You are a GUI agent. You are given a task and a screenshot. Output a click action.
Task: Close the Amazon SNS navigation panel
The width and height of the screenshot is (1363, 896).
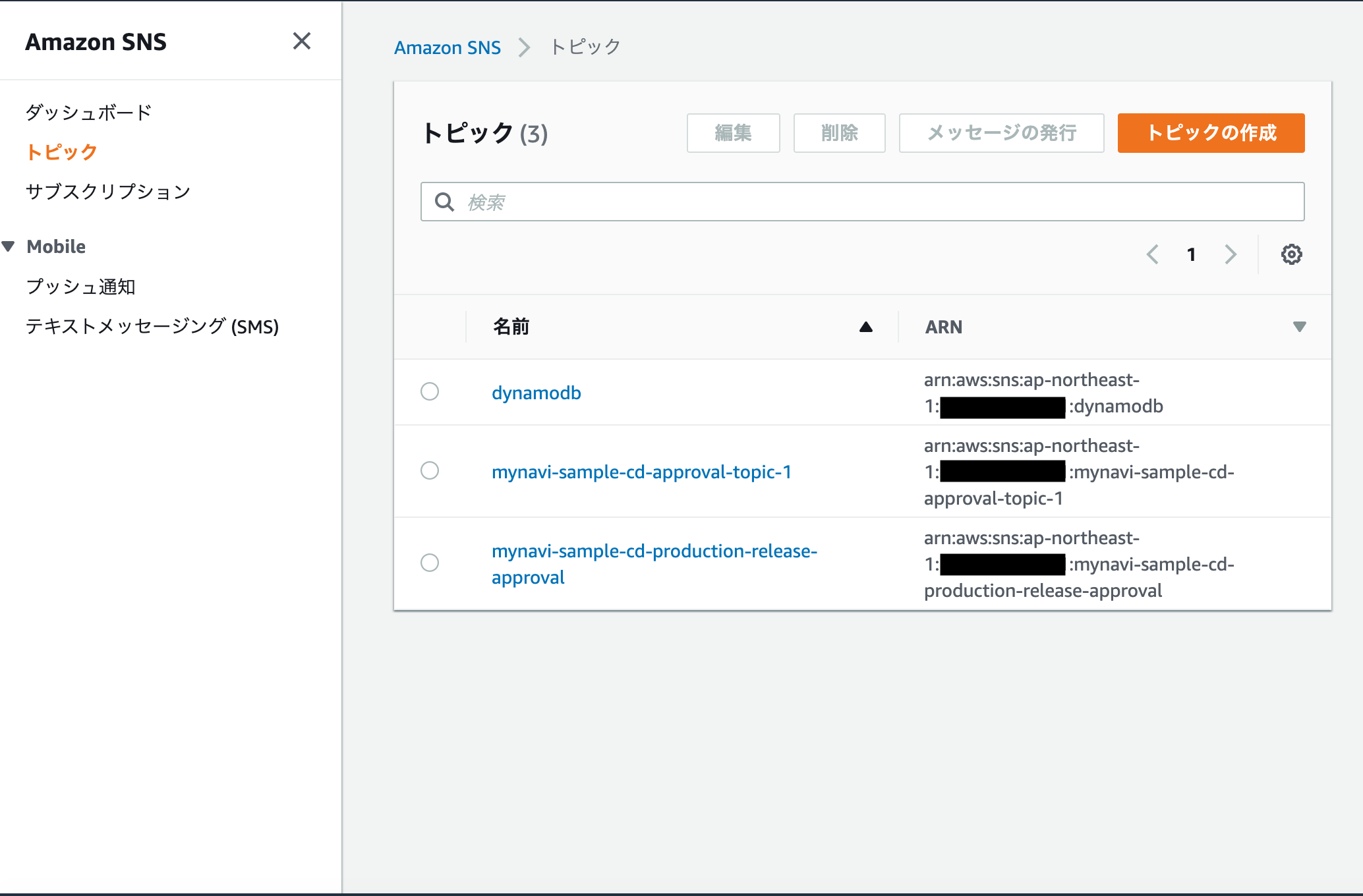(302, 42)
